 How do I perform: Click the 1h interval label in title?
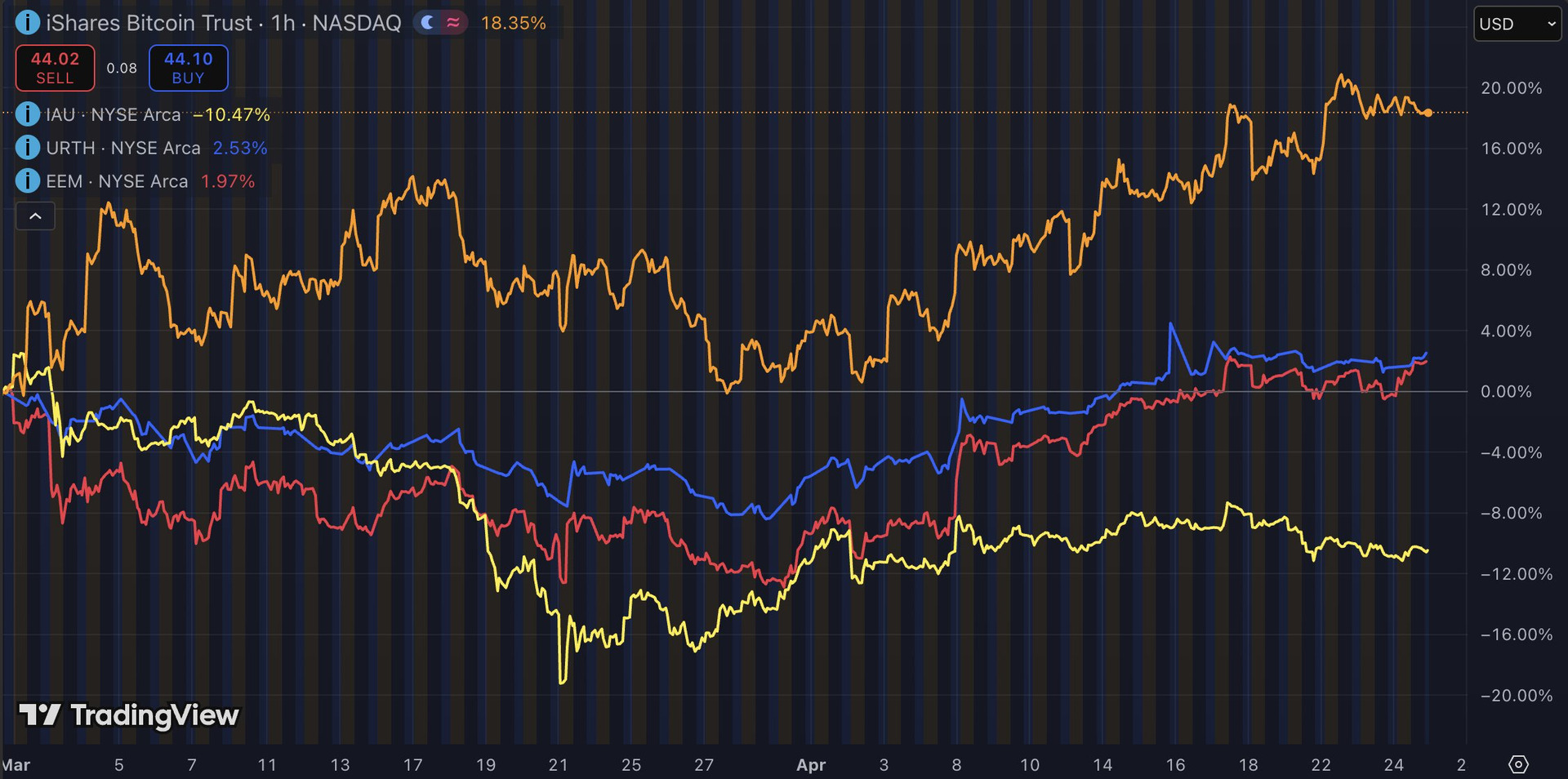point(283,23)
